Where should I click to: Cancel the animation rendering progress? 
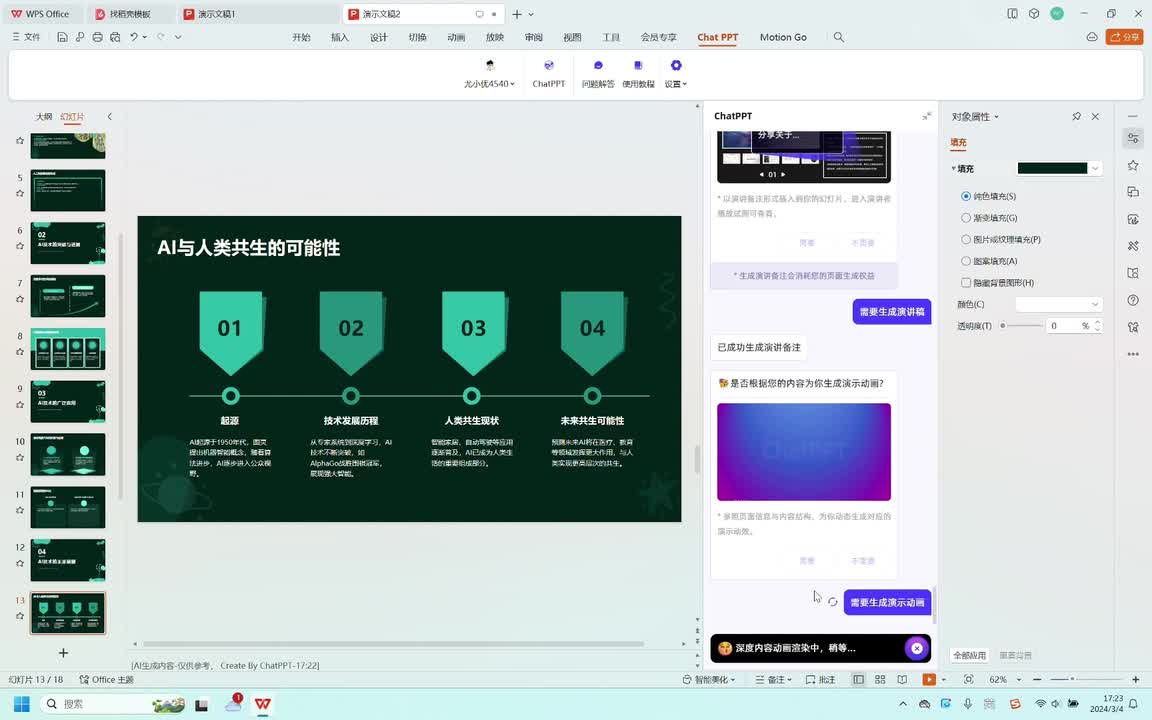coord(916,648)
